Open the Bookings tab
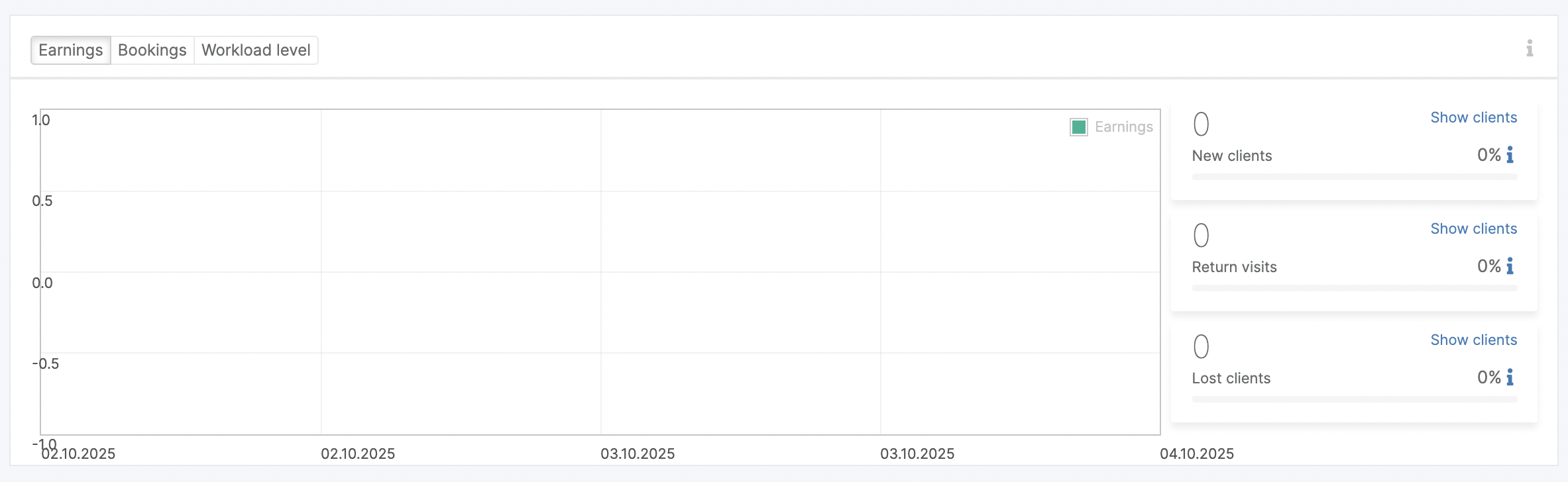The height and width of the screenshot is (482, 1568). point(152,50)
